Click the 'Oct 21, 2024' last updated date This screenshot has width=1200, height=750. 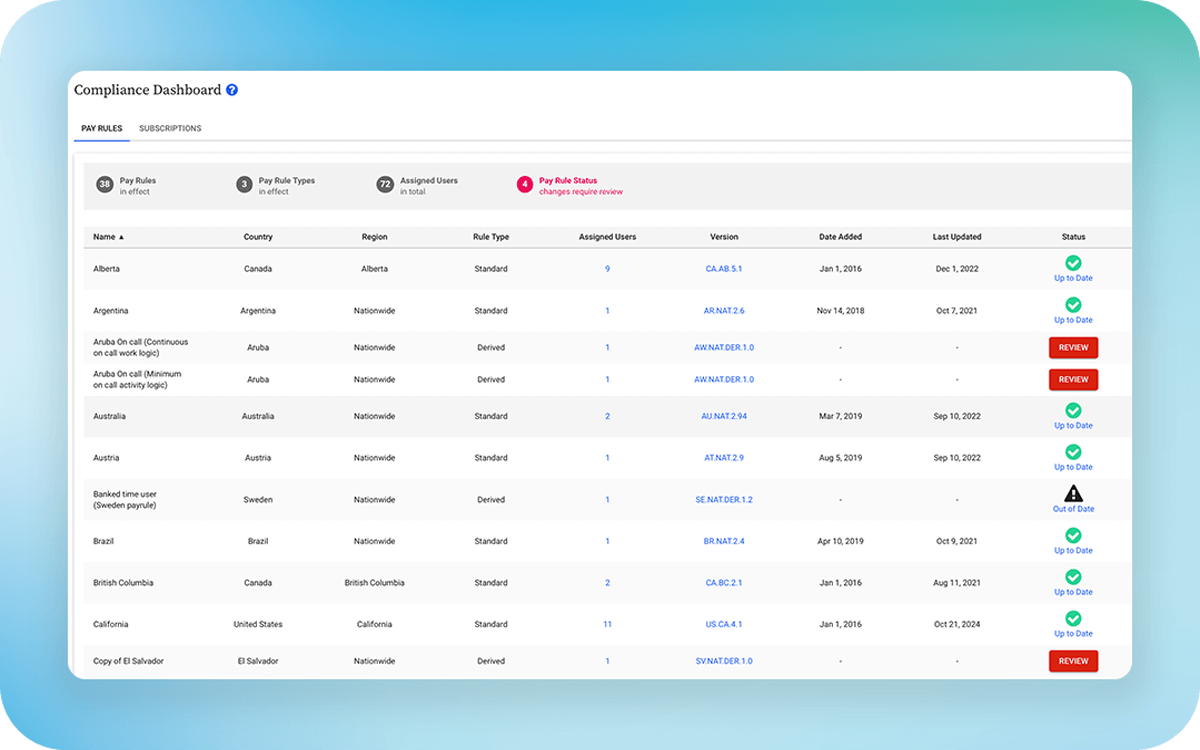click(x=957, y=625)
